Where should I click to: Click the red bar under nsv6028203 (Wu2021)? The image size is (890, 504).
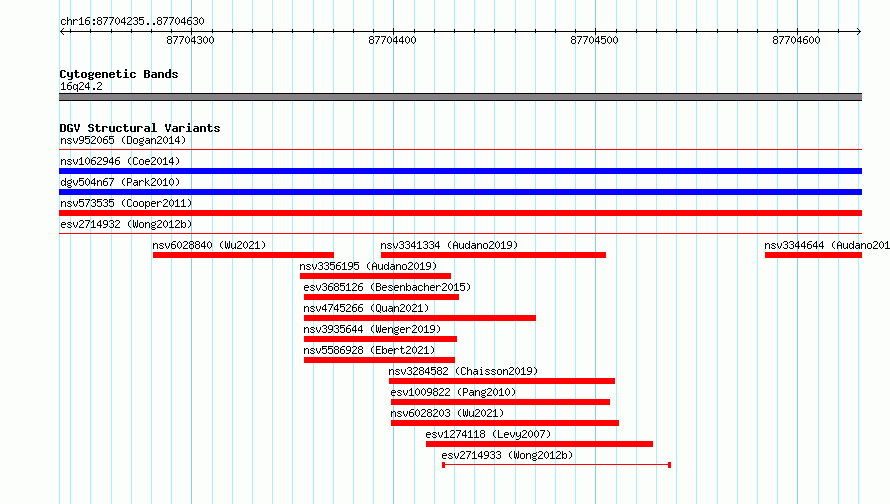[505, 423]
